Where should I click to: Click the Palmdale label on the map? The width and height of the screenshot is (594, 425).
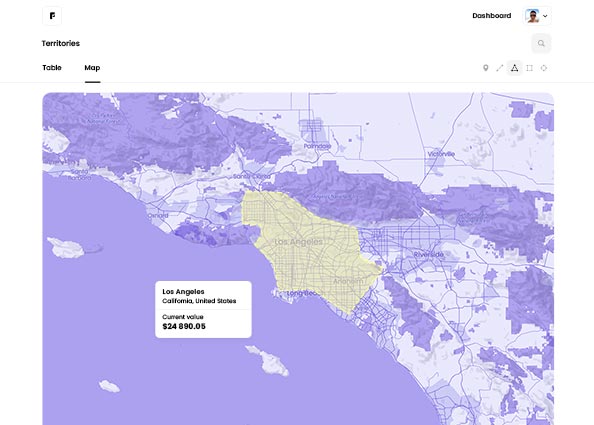coord(317,146)
